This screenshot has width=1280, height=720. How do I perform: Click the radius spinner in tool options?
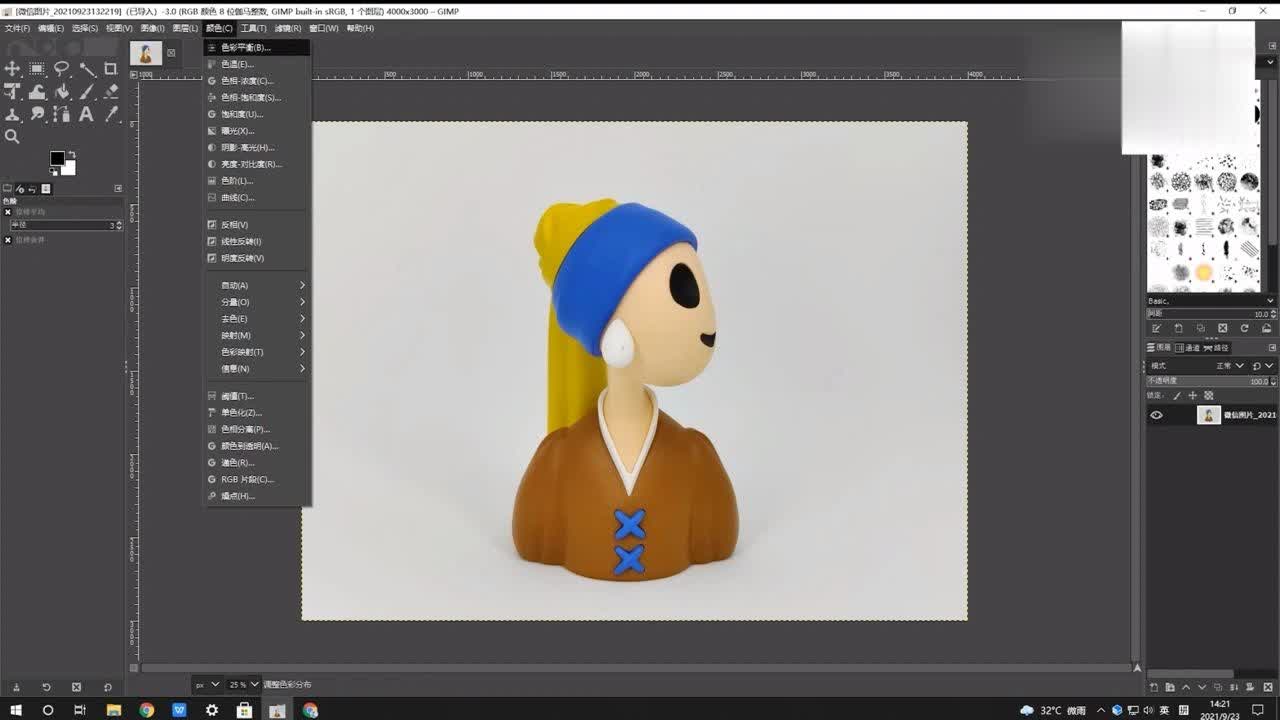[x=65, y=226]
